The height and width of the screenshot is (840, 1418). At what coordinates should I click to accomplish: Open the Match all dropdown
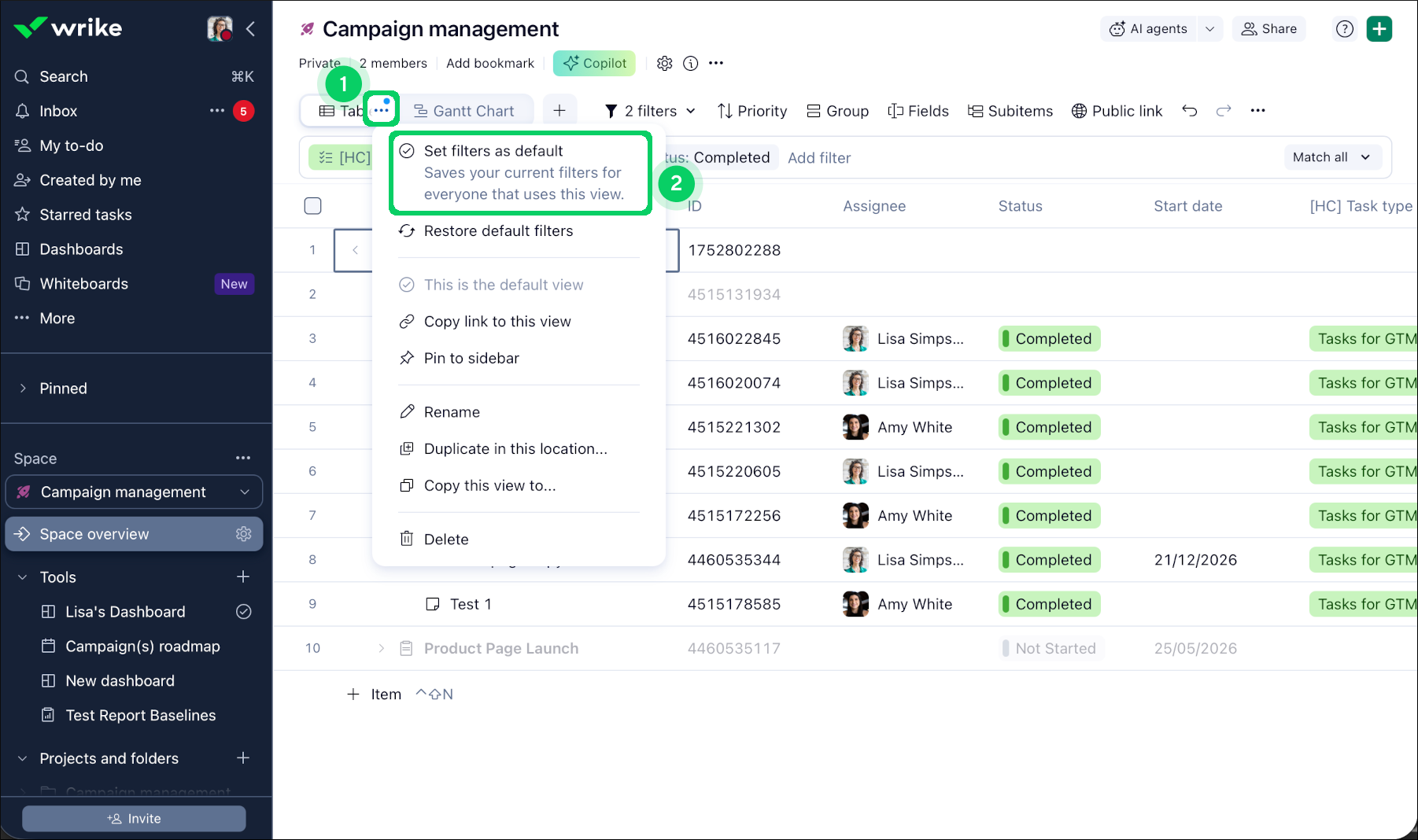[1331, 157]
